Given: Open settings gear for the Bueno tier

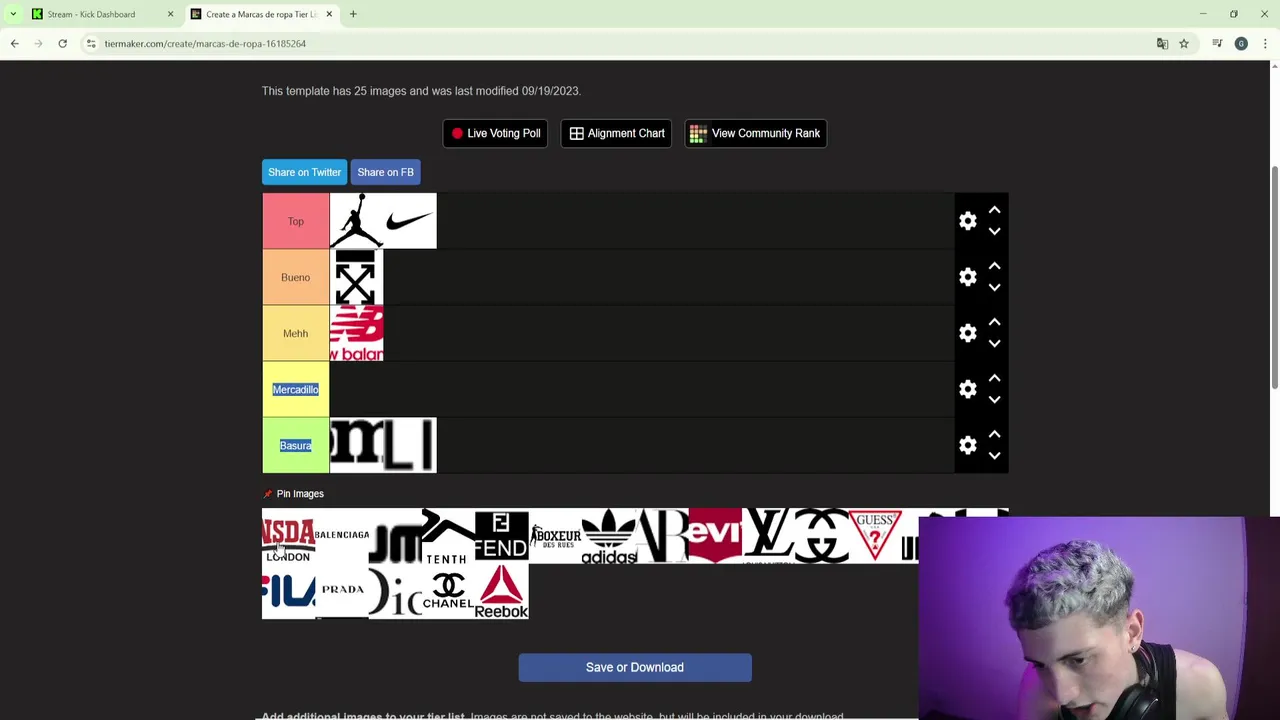Looking at the screenshot, I should tap(967, 277).
